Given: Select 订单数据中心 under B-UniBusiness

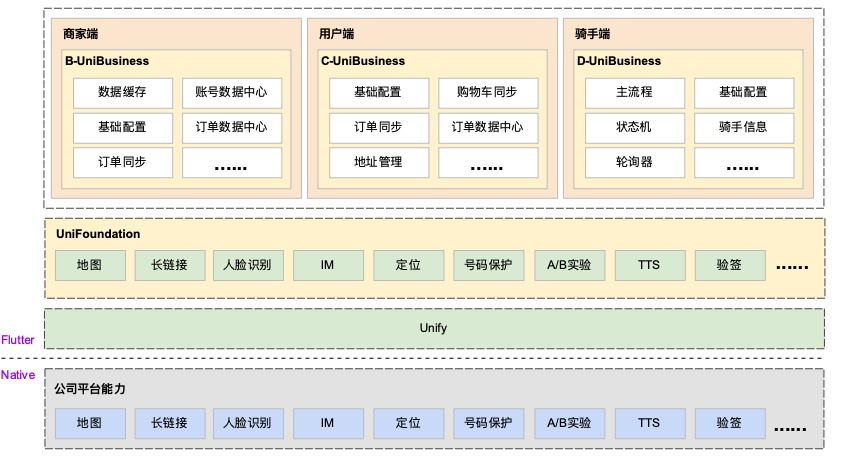Looking at the screenshot, I should tap(231, 128).
